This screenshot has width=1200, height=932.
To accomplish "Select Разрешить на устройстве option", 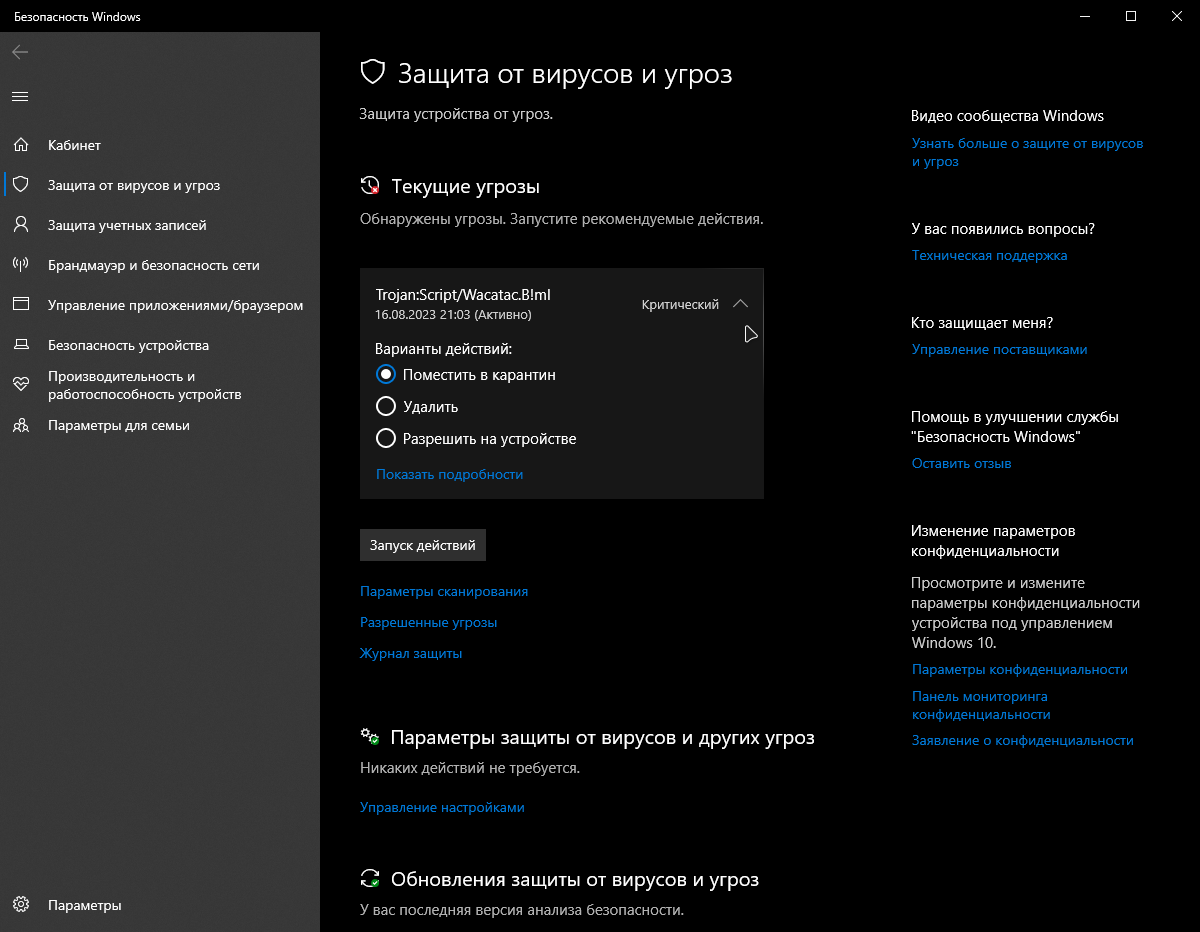I will (476, 439).
